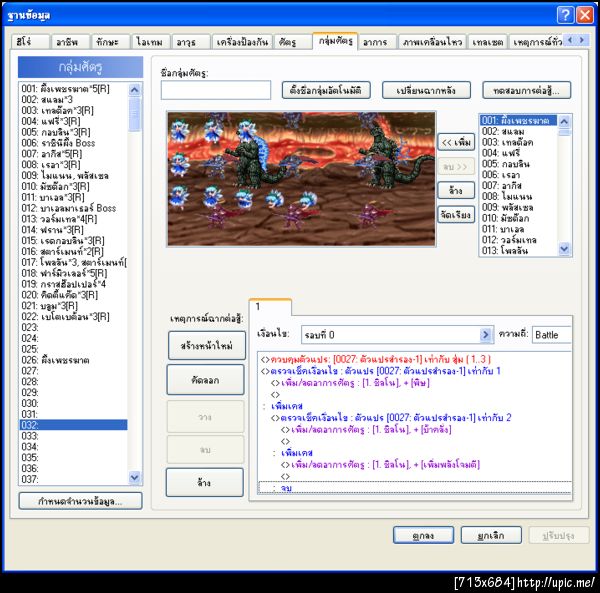Switch to the อาชีพ tab
The height and width of the screenshot is (593, 600).
70,42
